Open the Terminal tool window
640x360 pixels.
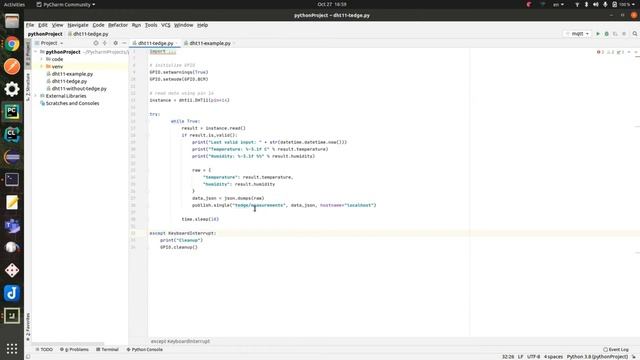[x=107, y=349]
